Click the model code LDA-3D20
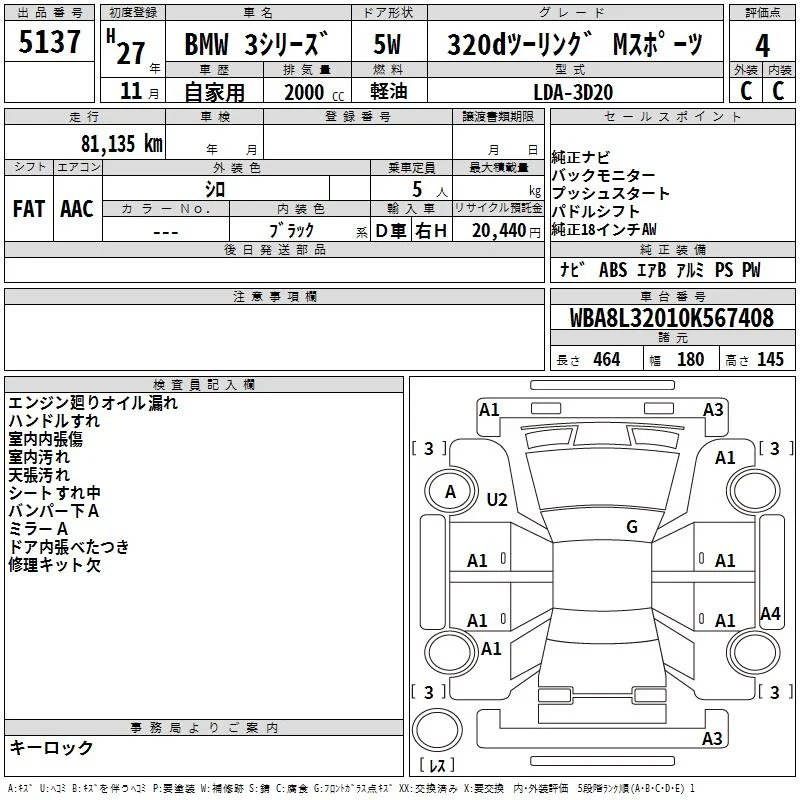Image resolution: width=800 pixels, height=800 pixels. 573,92
